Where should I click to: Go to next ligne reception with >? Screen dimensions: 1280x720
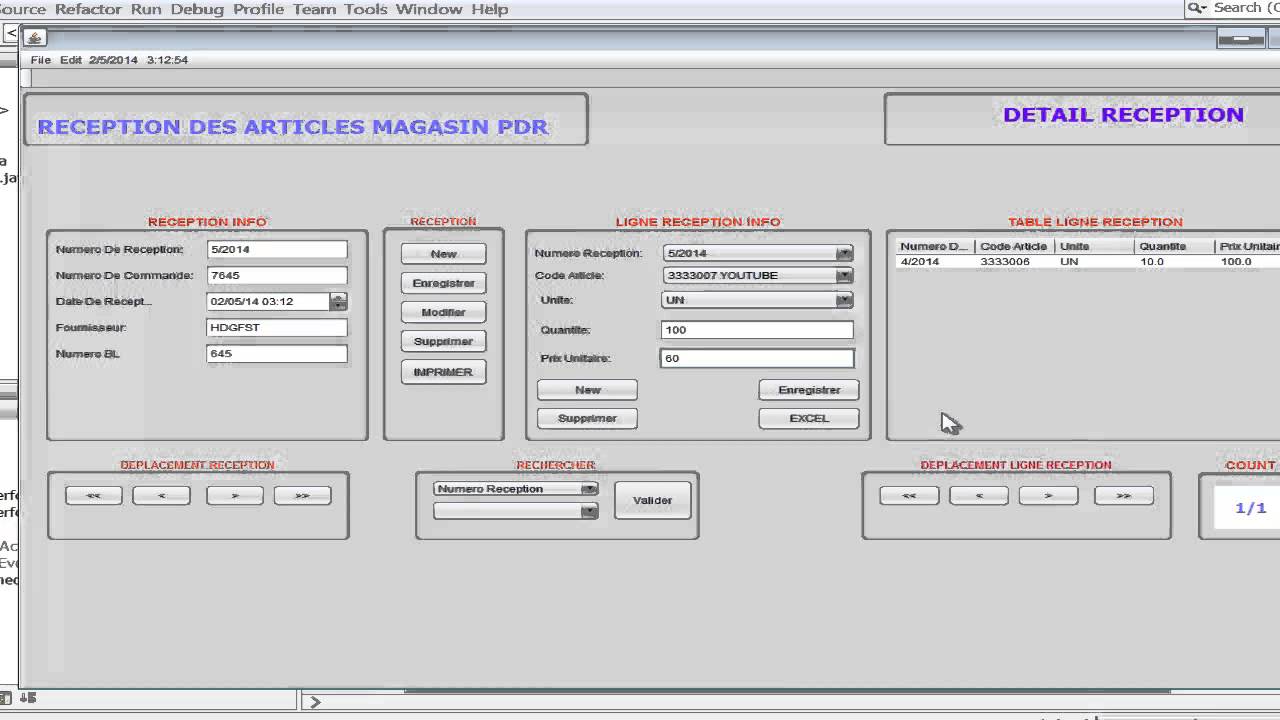pos(1048,495)
